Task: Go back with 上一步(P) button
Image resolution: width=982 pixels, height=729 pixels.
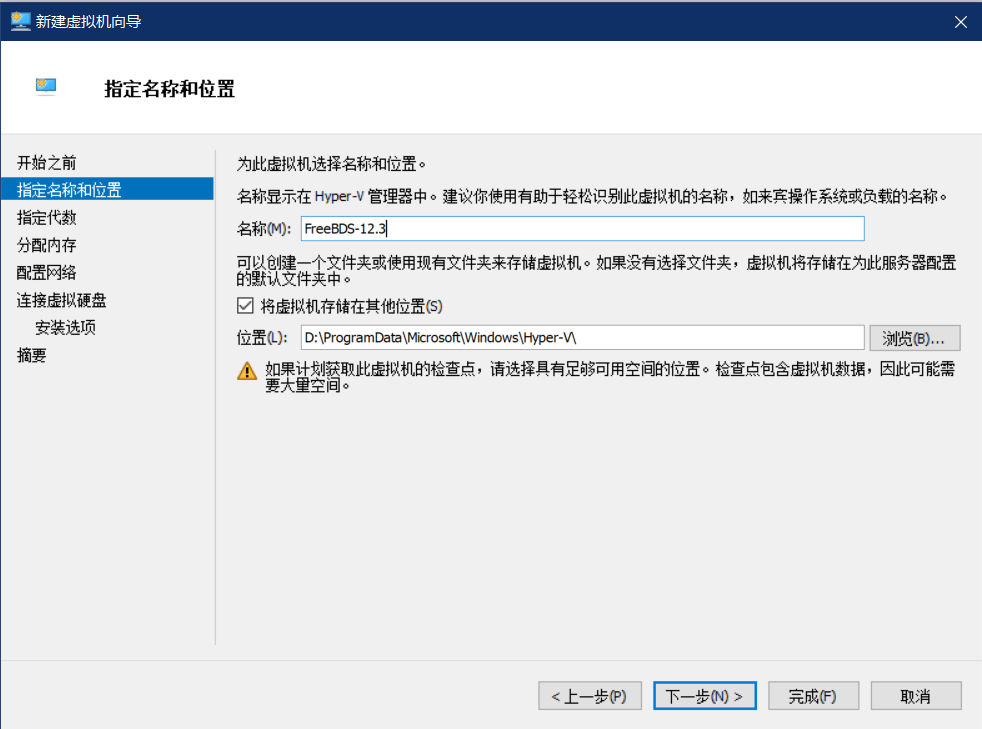Action: coord(590,696)
